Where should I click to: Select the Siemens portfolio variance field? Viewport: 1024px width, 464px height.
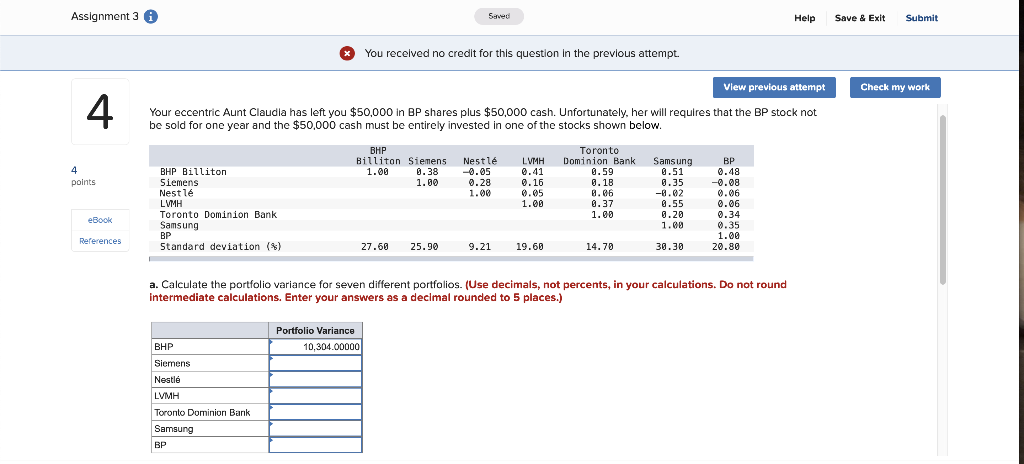click(x=315, y=363)
